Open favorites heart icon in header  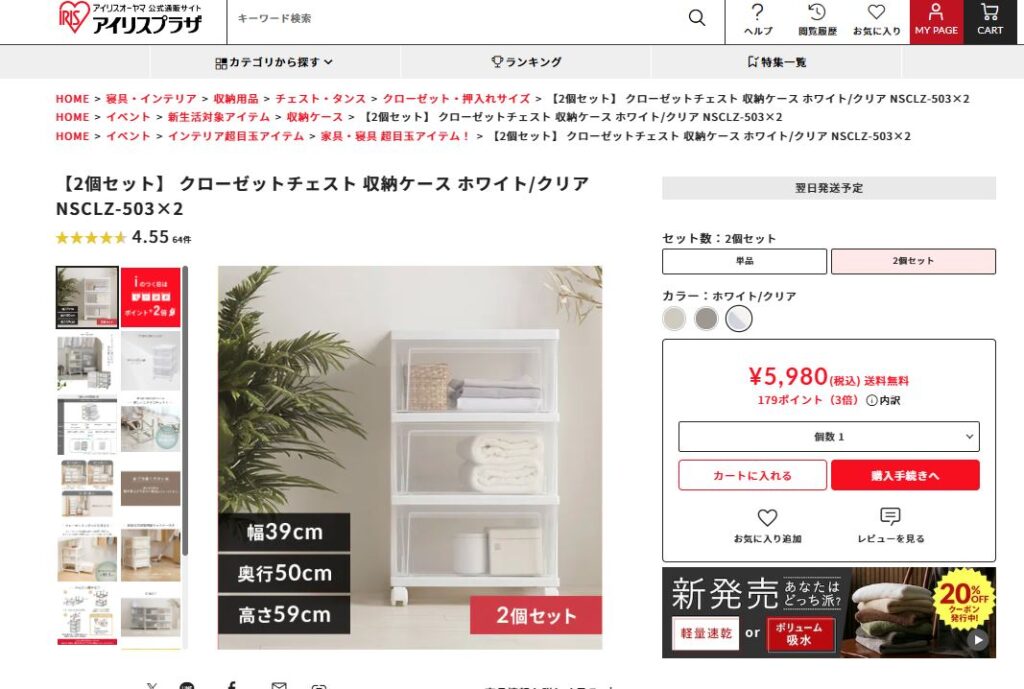click(x=876, y=12)
